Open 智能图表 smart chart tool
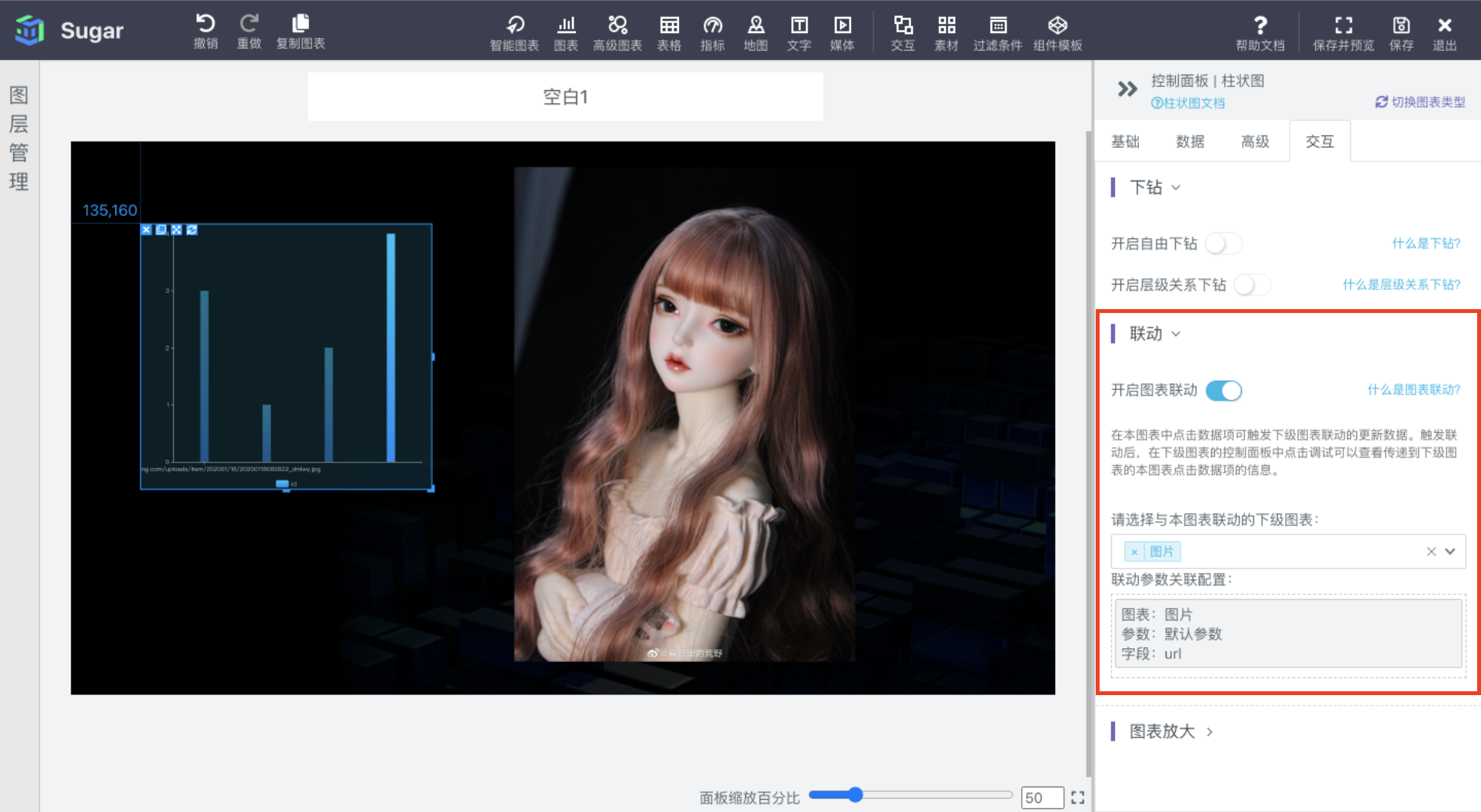This screenshot has width=1481, height=812. 514,34
